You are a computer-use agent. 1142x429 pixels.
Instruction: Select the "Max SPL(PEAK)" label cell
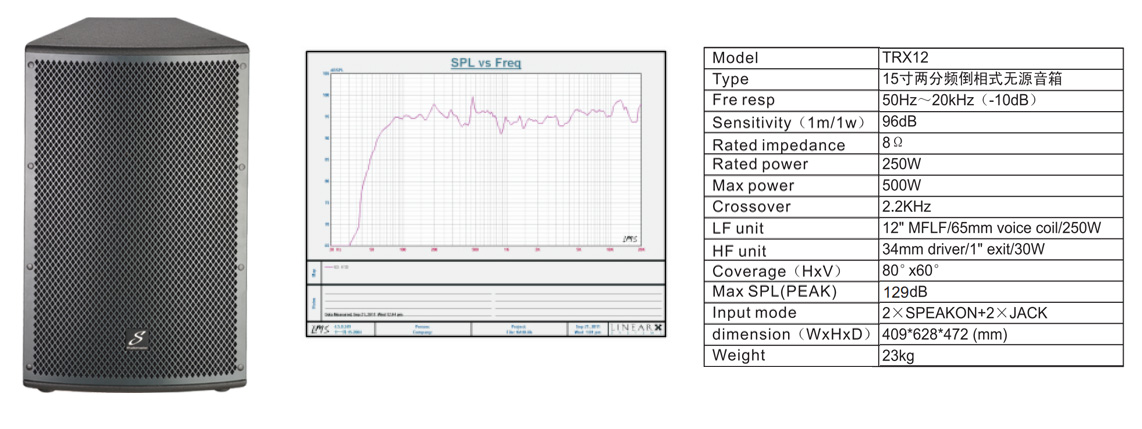[x=773, y=291]
